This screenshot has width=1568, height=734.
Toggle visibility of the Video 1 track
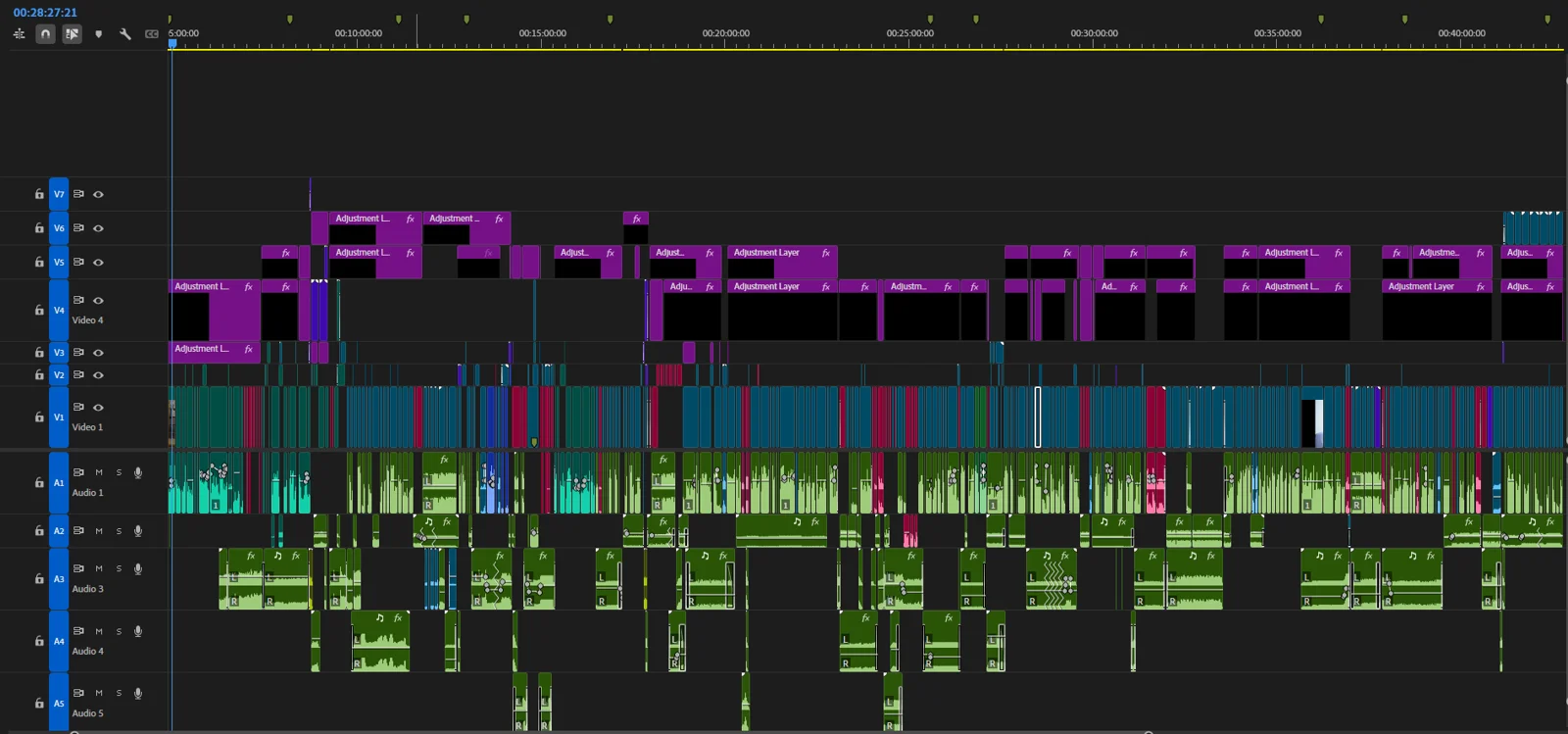coord(98,407)
